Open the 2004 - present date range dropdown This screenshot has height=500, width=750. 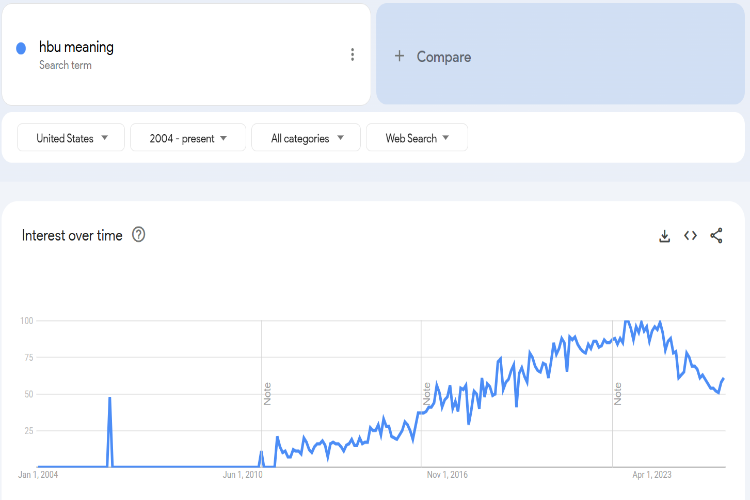188,139
